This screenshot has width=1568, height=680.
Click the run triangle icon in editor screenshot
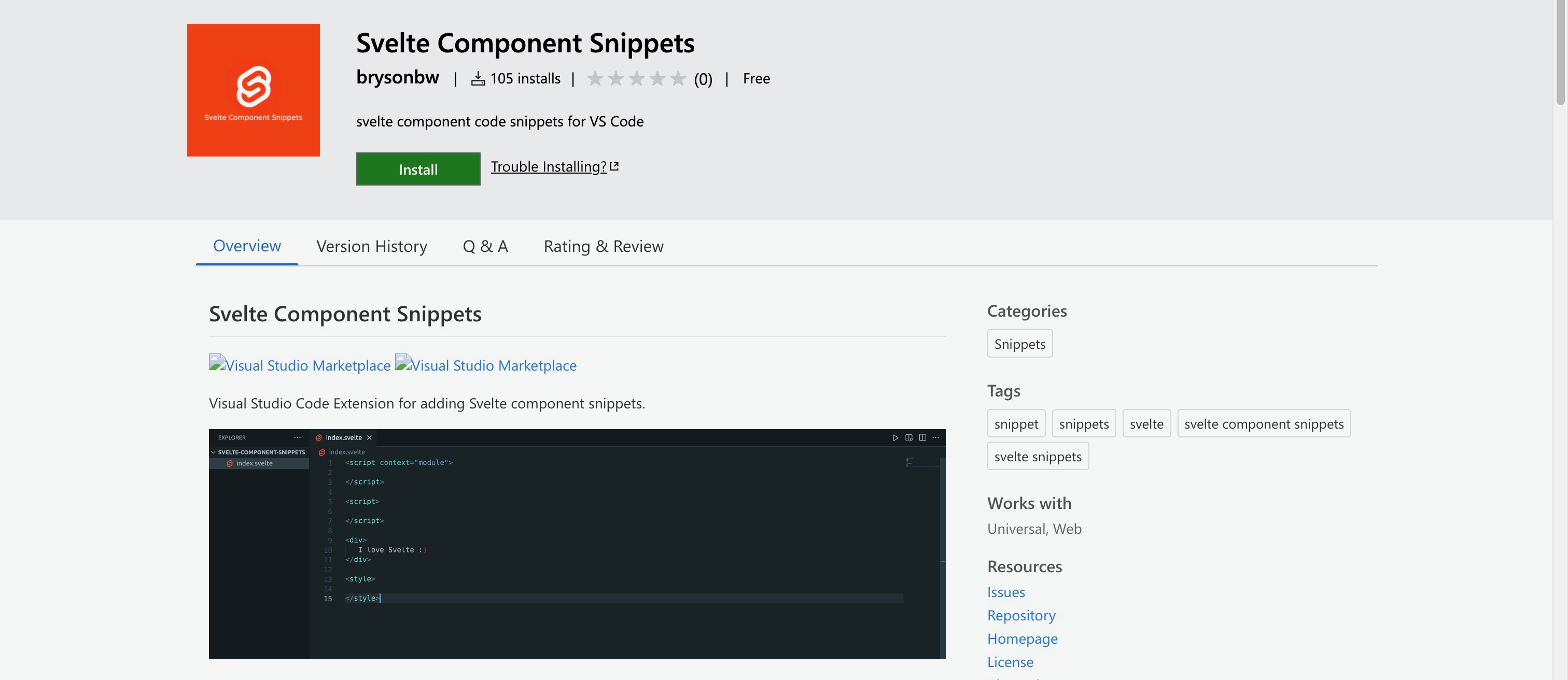(x=895, y=437)
